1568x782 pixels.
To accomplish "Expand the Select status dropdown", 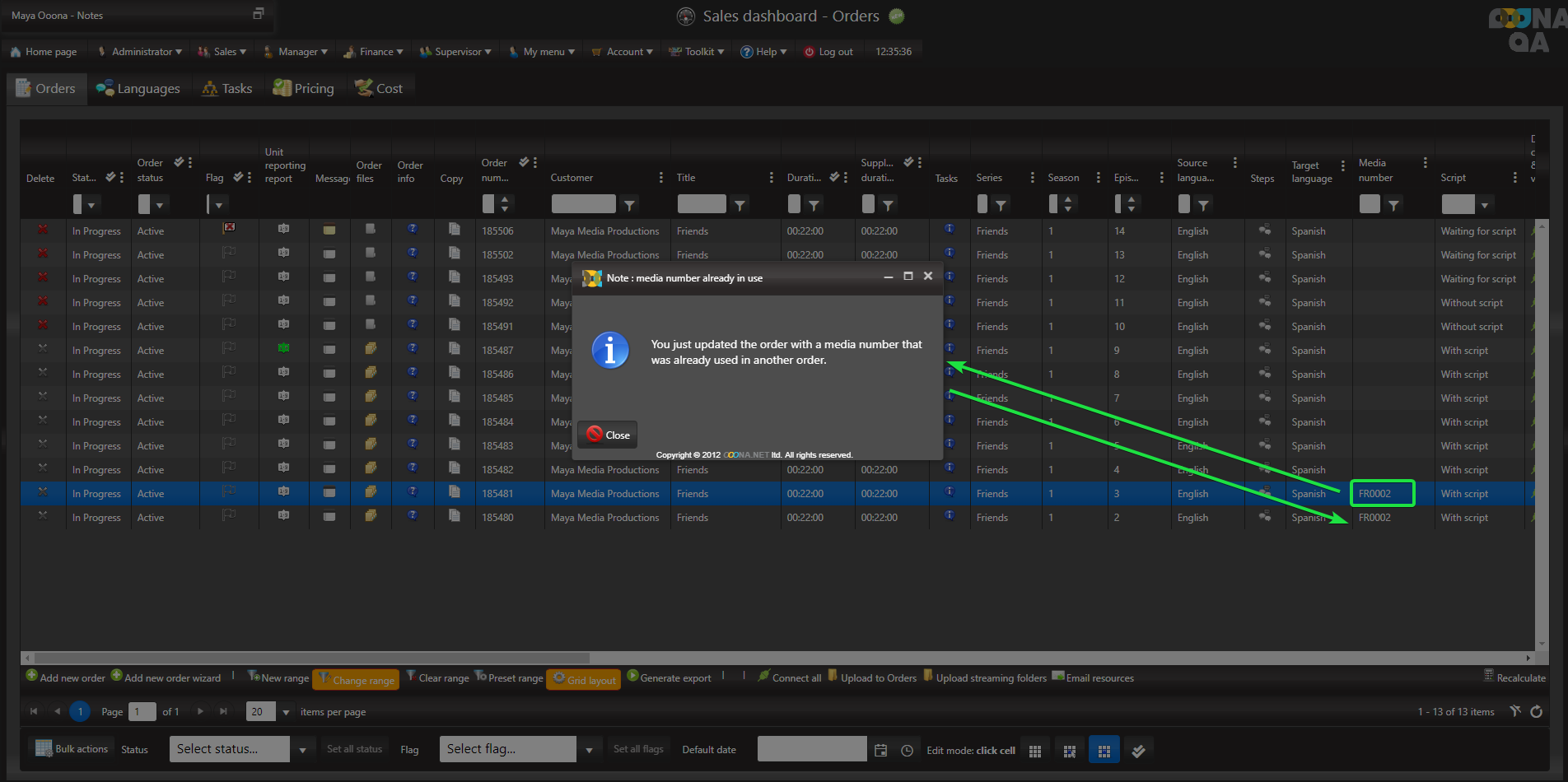I will tap(302, 750).
